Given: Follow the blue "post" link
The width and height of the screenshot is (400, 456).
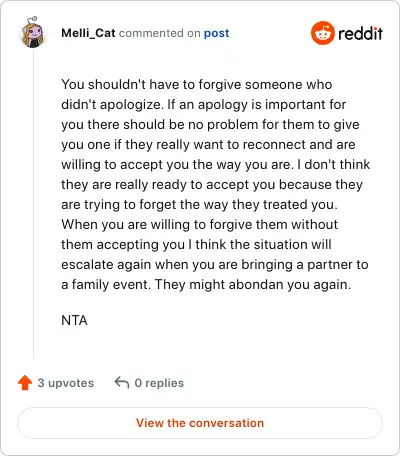Looking at the screenshot, I should click(217, 33).
